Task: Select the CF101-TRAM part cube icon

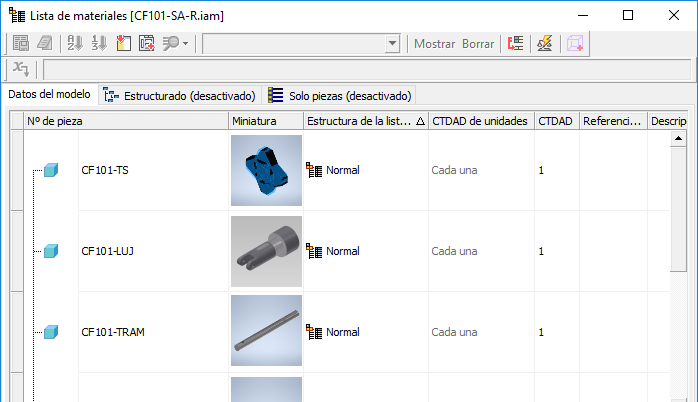Action: coord(51,332)
